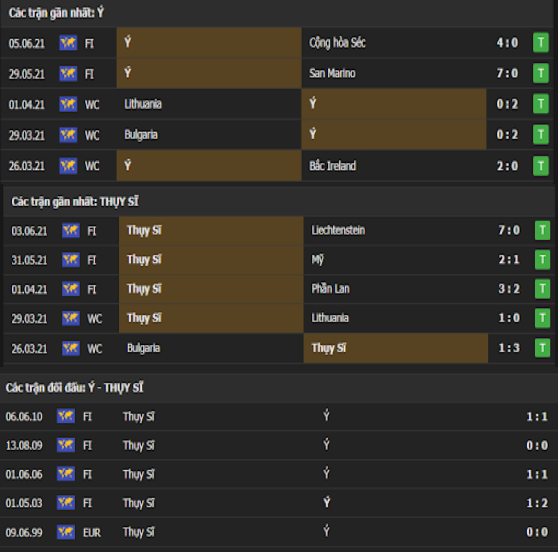The height and width of the screenshot is (552, 558).
Task: Click the 7 : 0 score for Ý vs San Marino
Action: 507,73
